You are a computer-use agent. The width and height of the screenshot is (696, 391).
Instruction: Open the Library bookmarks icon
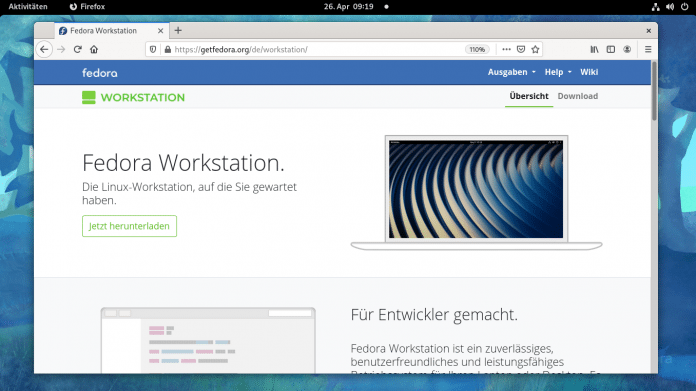(x=594, y=49)
